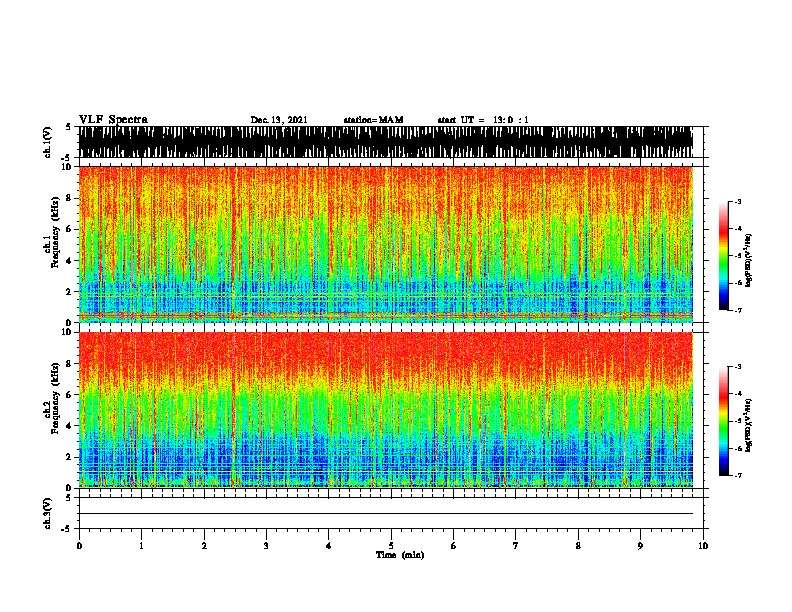Click the '10' kHz tick on ch.1 frequency axis
Image resolution: width=792 pixels, height=612 pixels.
point(68,167)
